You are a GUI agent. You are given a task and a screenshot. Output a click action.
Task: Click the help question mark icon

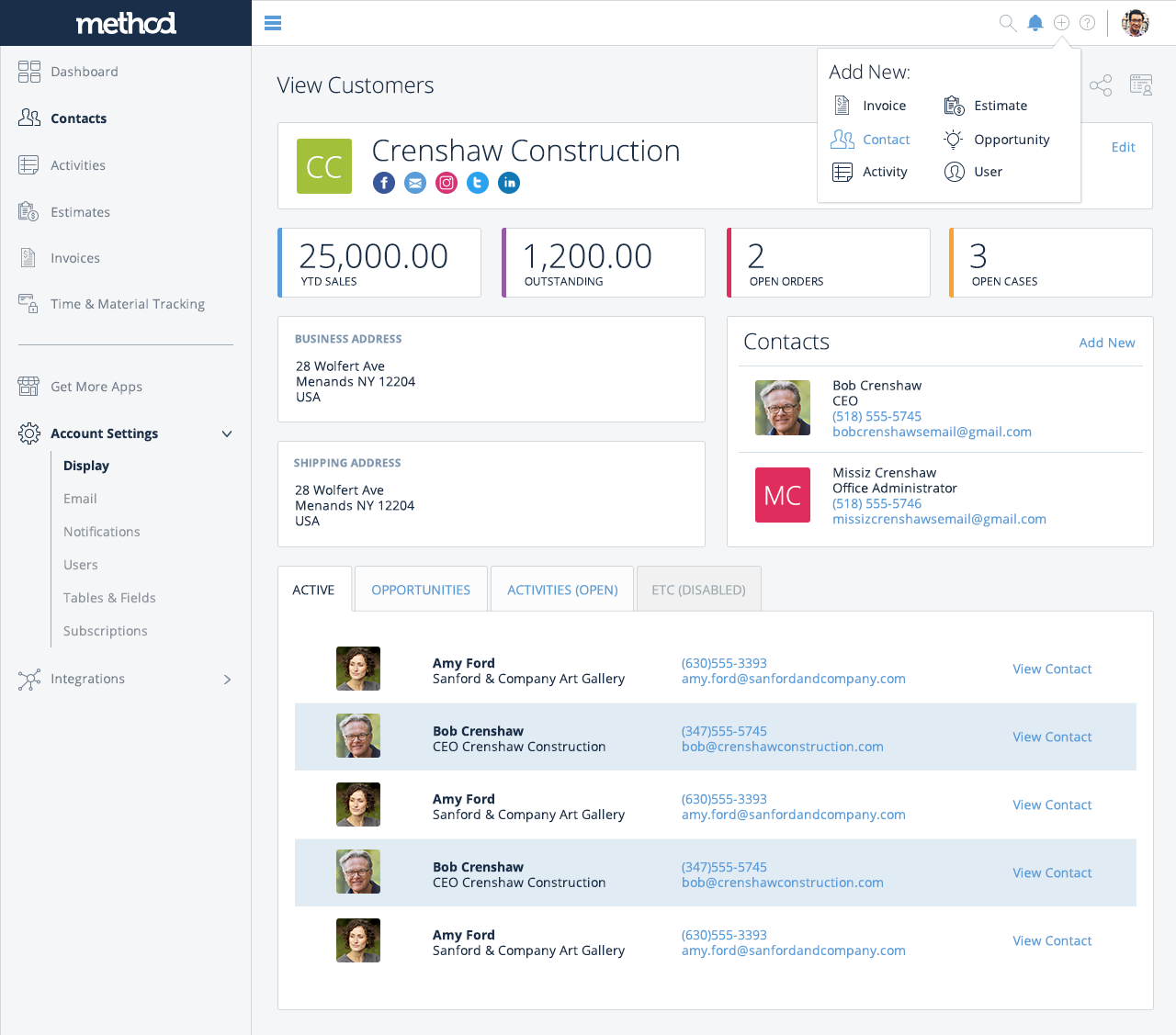click(1087, 23)
